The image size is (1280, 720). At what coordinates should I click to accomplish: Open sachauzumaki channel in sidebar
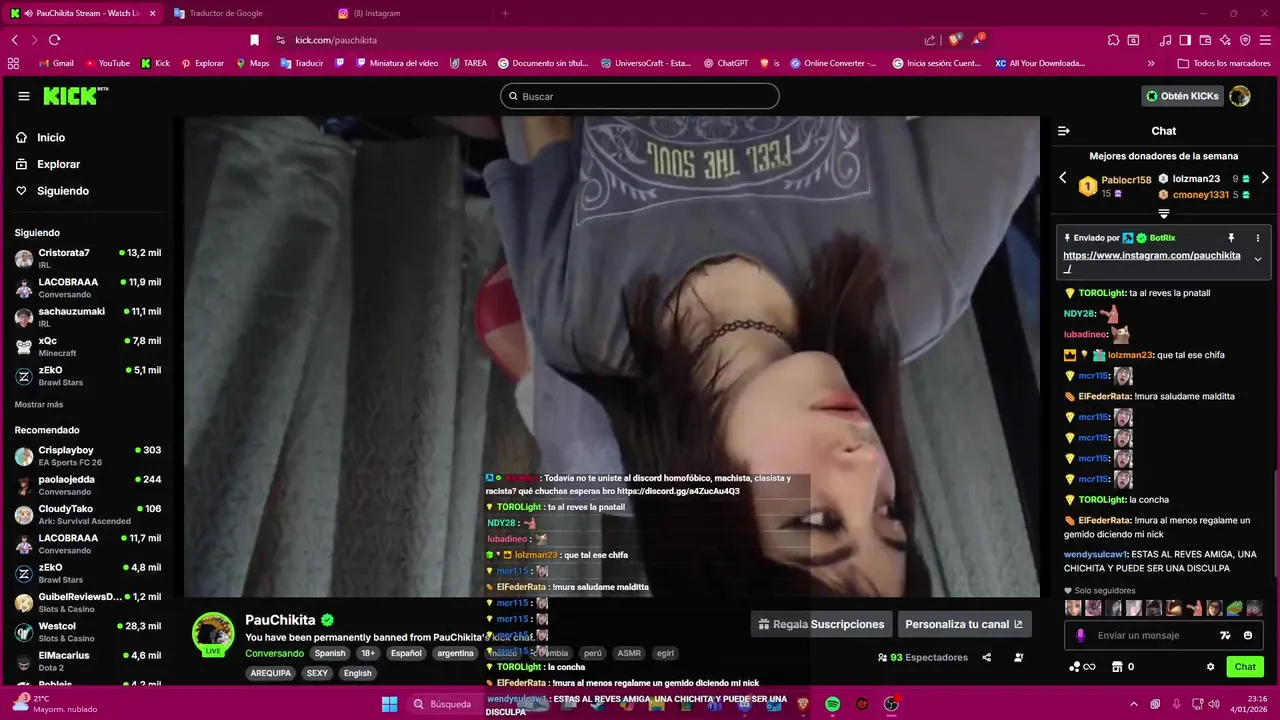click(x=88, y=317)
